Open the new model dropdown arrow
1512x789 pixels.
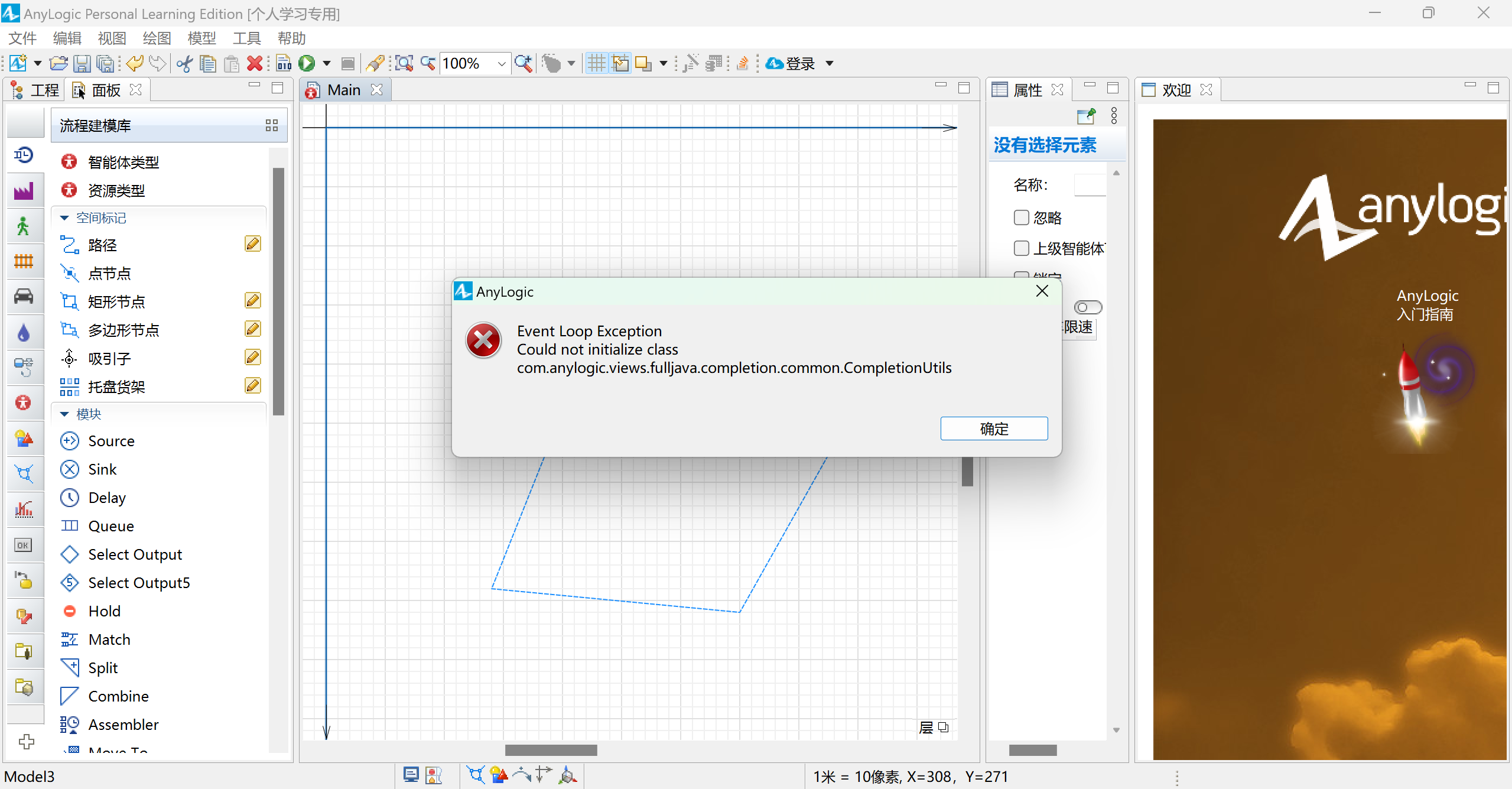(x=38, y=63)
